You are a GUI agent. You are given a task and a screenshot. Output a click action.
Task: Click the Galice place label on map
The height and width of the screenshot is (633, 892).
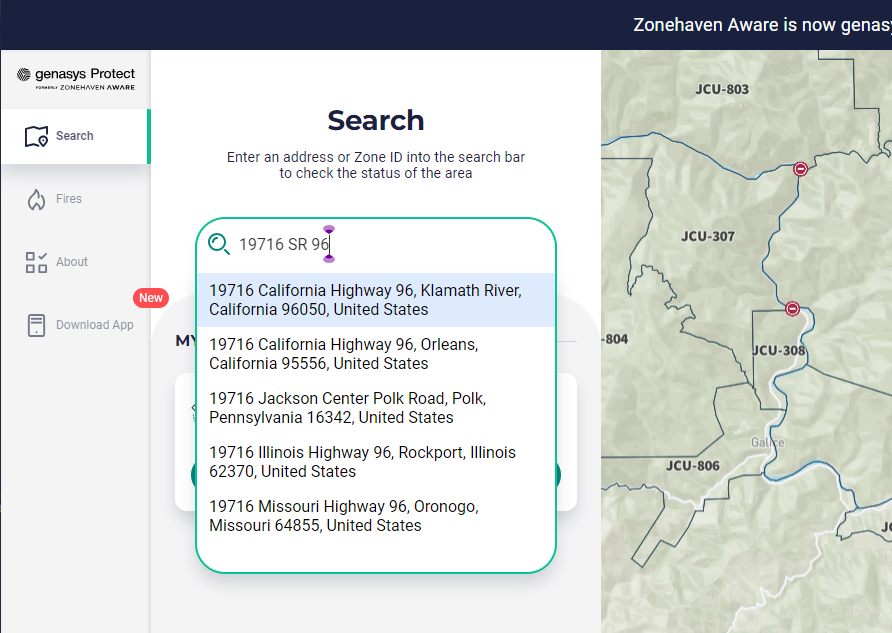(767, 442)
